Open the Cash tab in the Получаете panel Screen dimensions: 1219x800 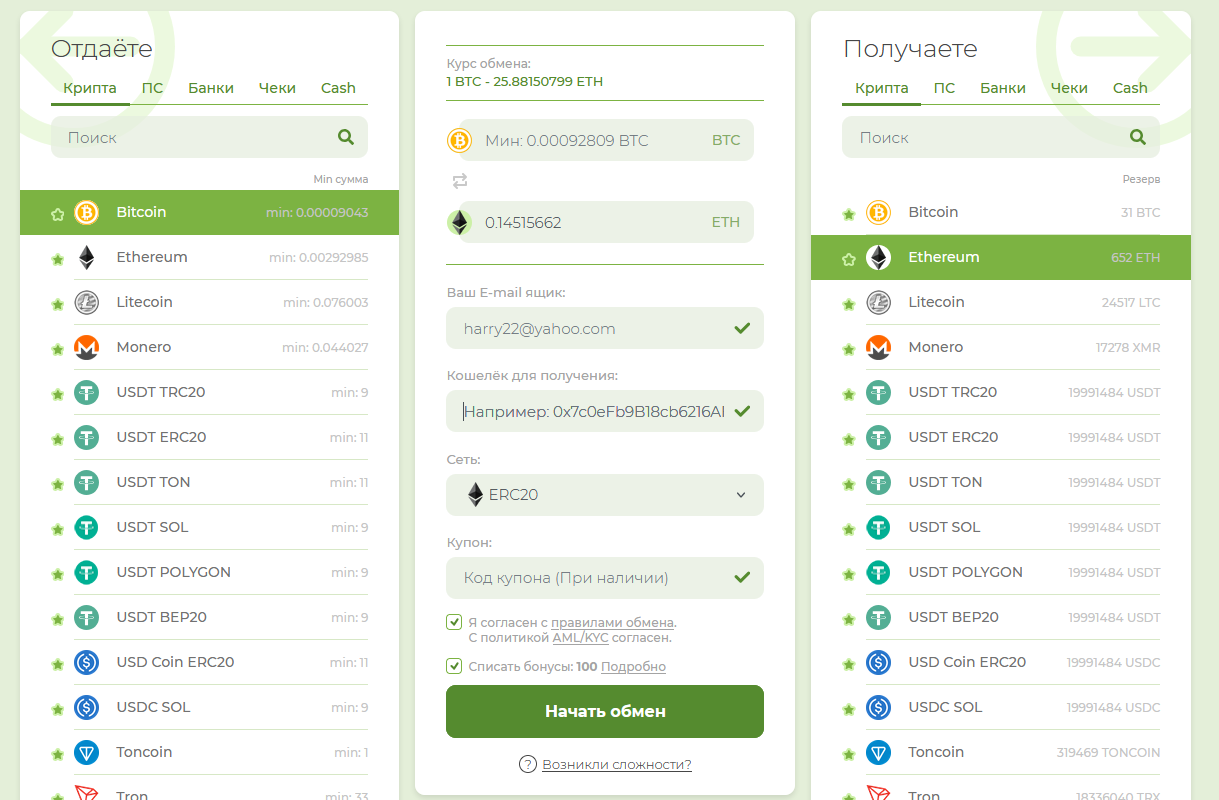click(x=1130, y=88)
